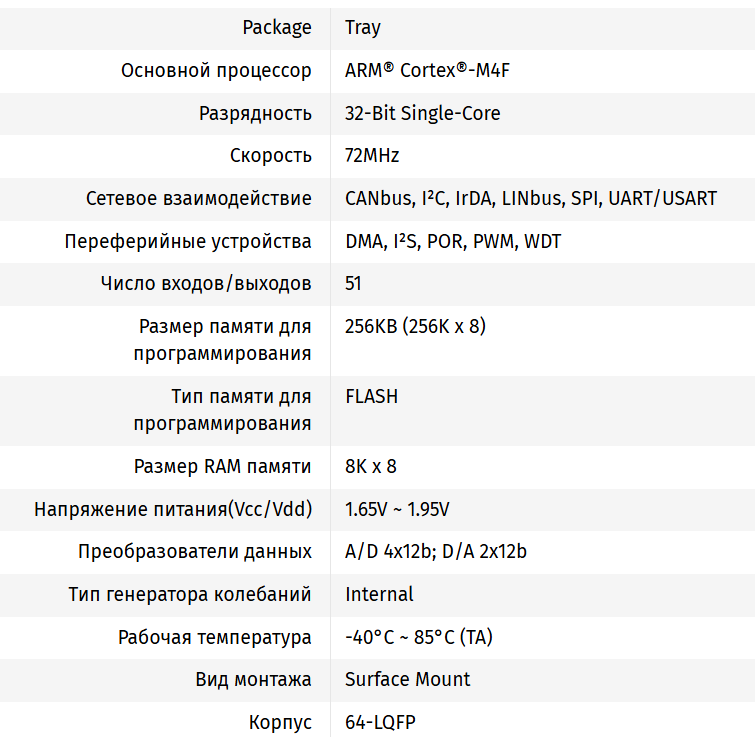Click the "8K x 8" RAM value
755x737 pixels.
tap(370, 466)
